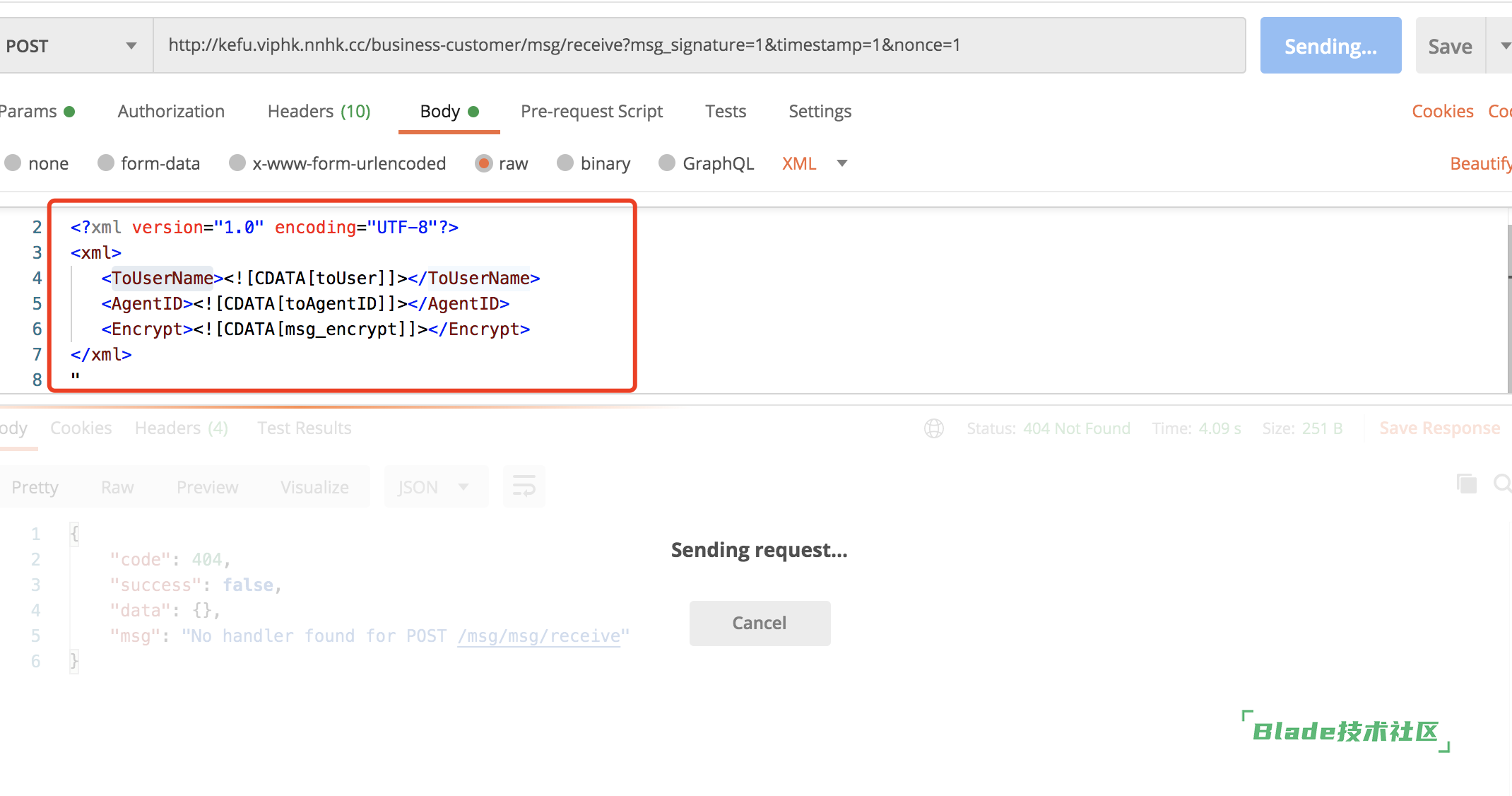Screen dimensions: 1512x796
Task: Open the response Headers (4) tab
Action: (182, 428)
